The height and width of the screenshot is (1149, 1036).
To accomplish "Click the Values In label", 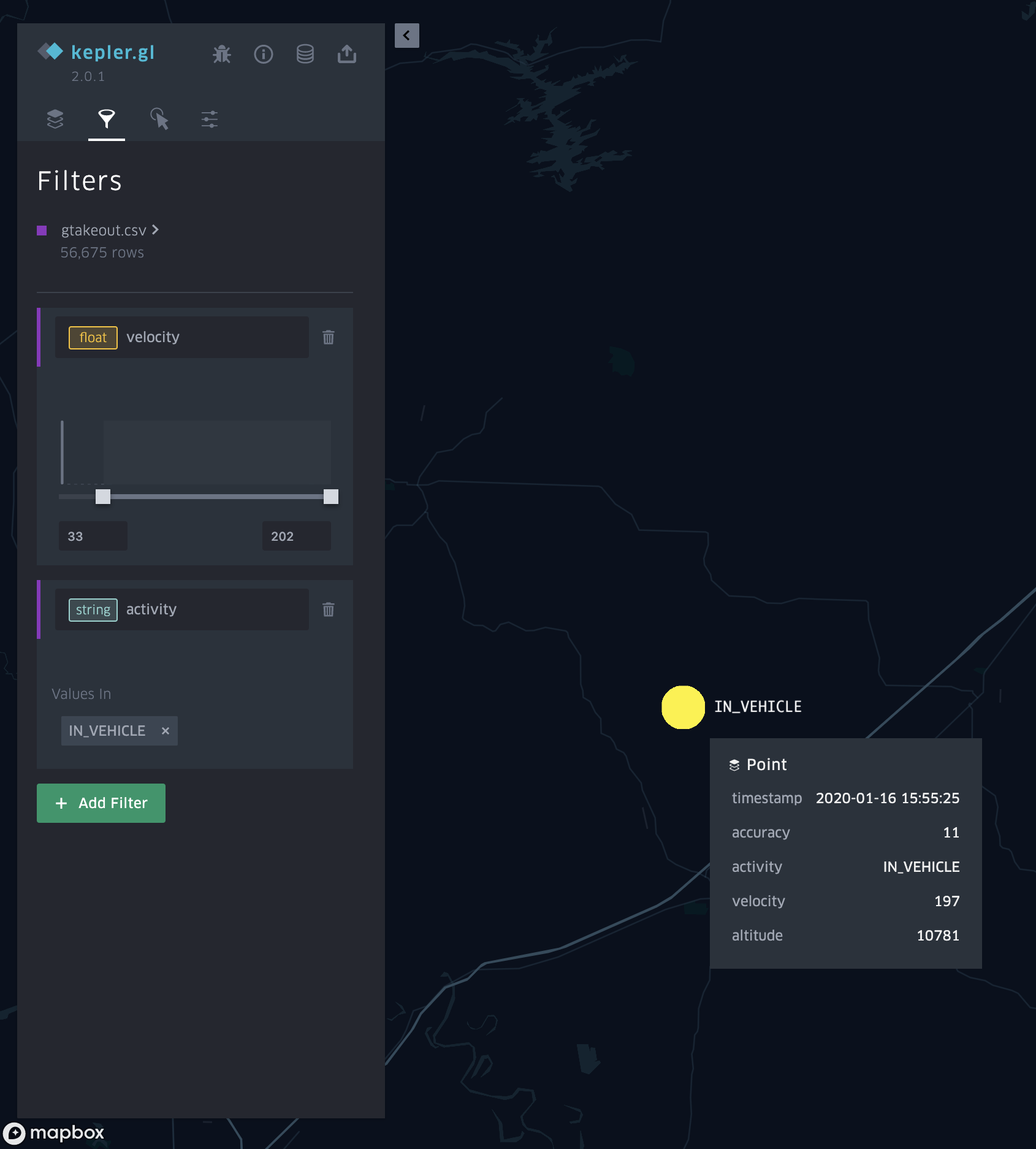I will 82,694.
